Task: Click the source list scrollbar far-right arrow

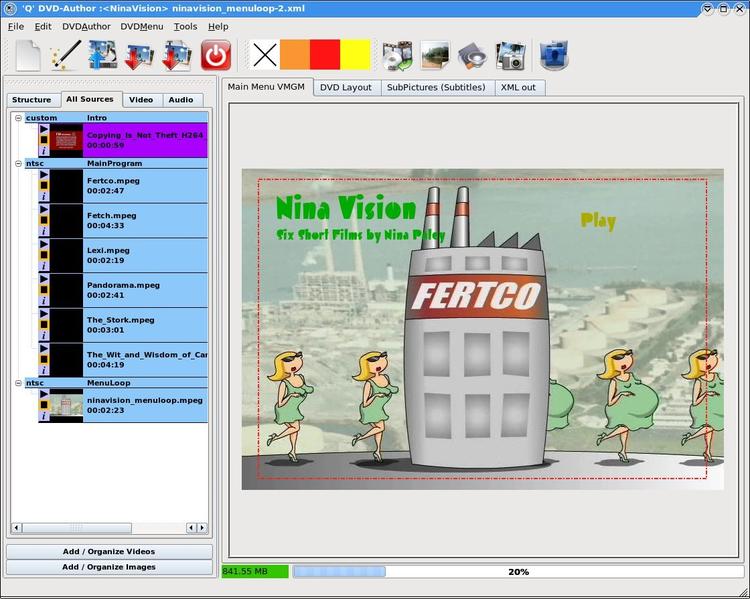Action: click(x=202, y=528)
